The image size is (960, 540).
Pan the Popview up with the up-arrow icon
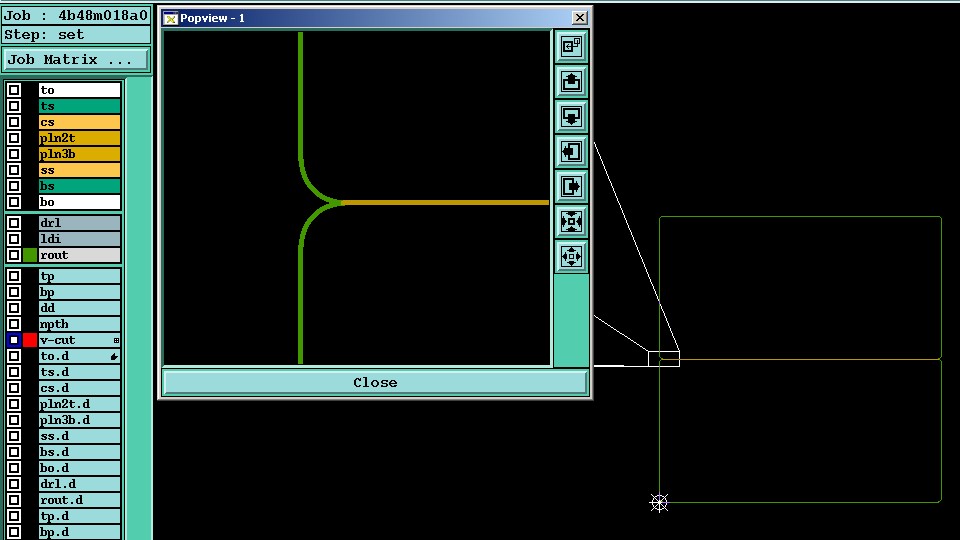tap(571, 81)
